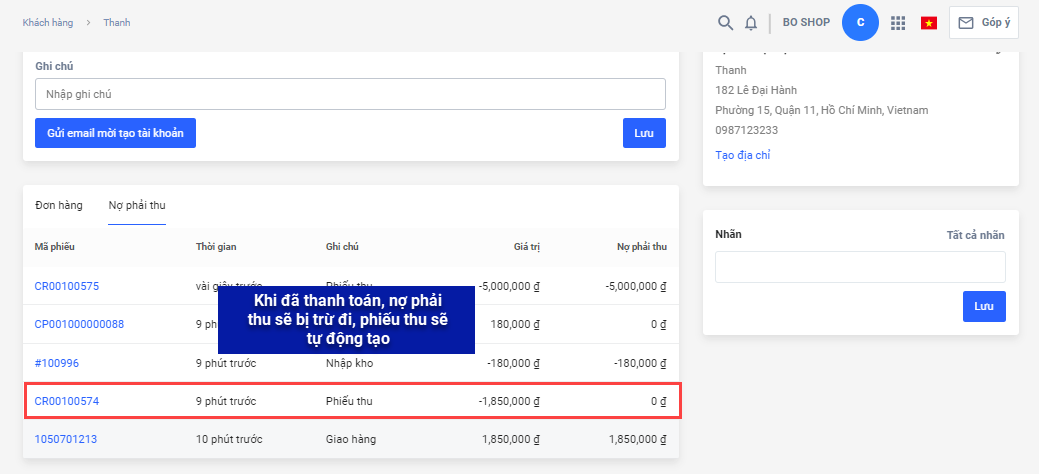Viewport: 1039px width, 474px height.
Task: Select the Nợ phải thu tab
Action: [137, 206]
